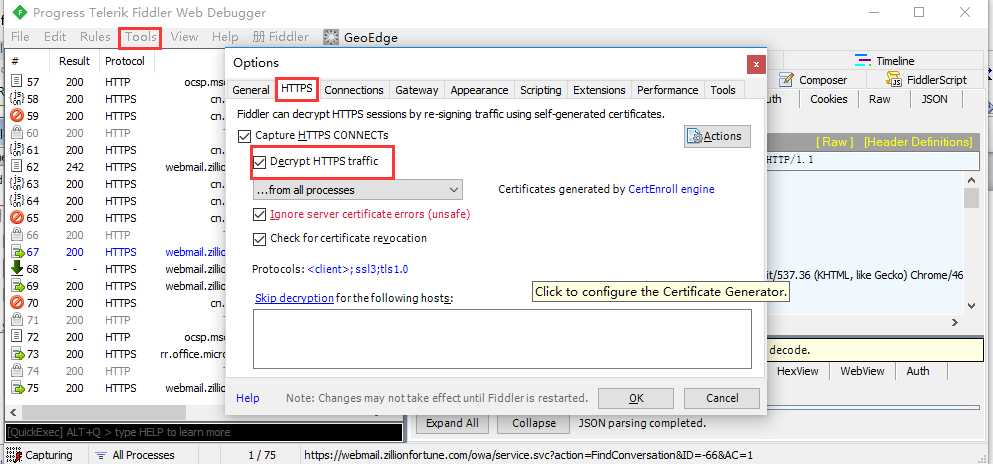Image resolution: width=993 pixels, height=464 pixels.
Task: Click the Collapse button
Action: click(x=534, y=423)
